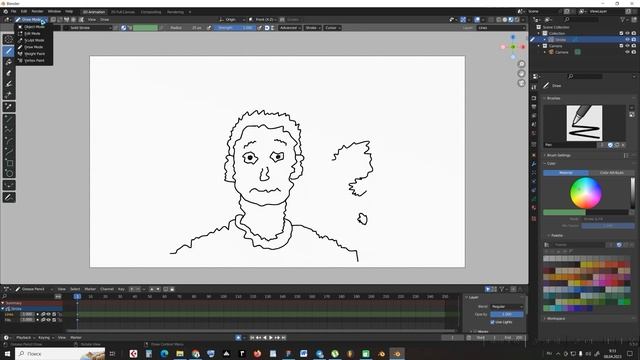Open the Playback popover in timeline
Image resolution: width=640 pixels, height=360 pixels.
coord(25,338)
